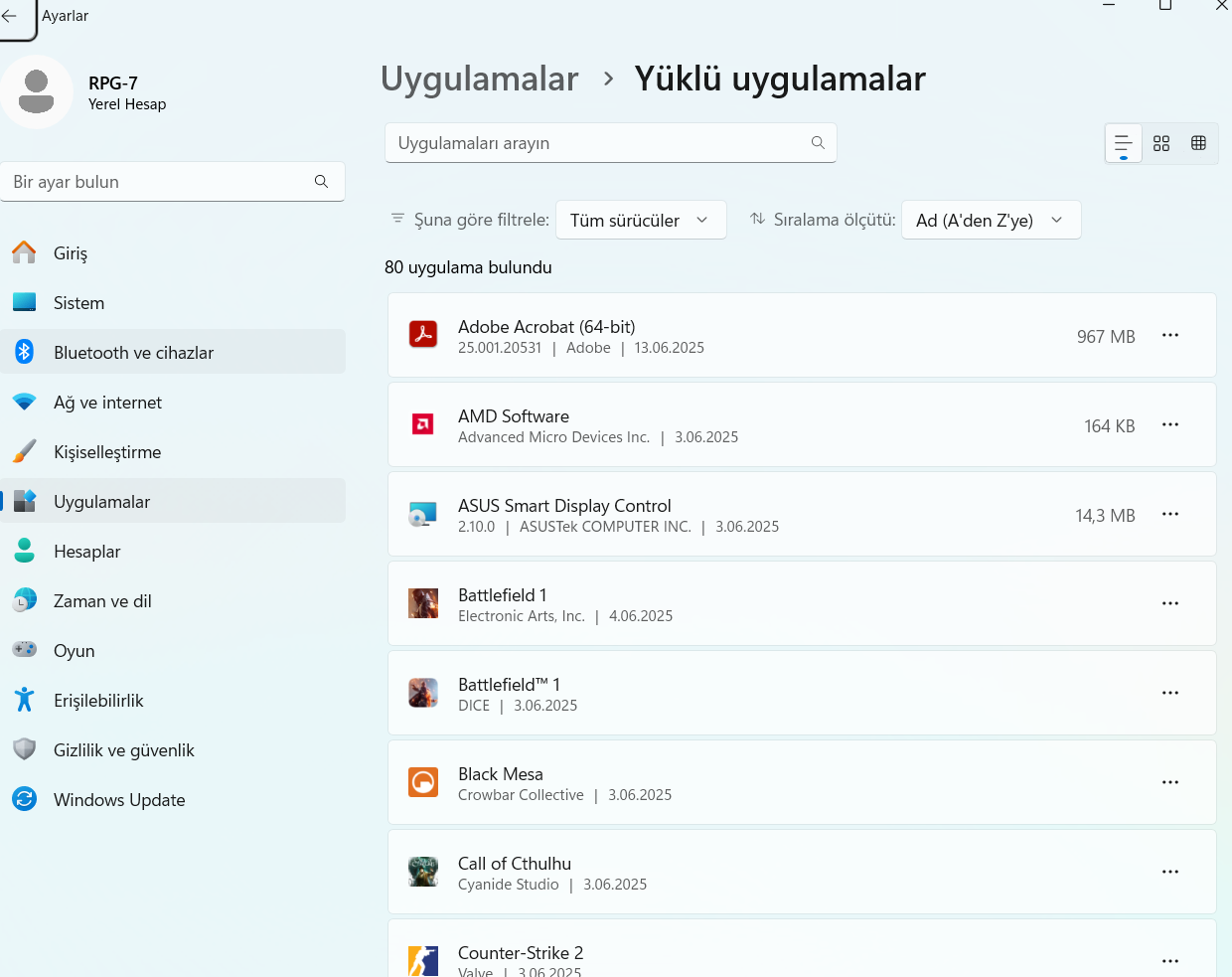Select the Black Mesa entry name

[x=501, y=773]
